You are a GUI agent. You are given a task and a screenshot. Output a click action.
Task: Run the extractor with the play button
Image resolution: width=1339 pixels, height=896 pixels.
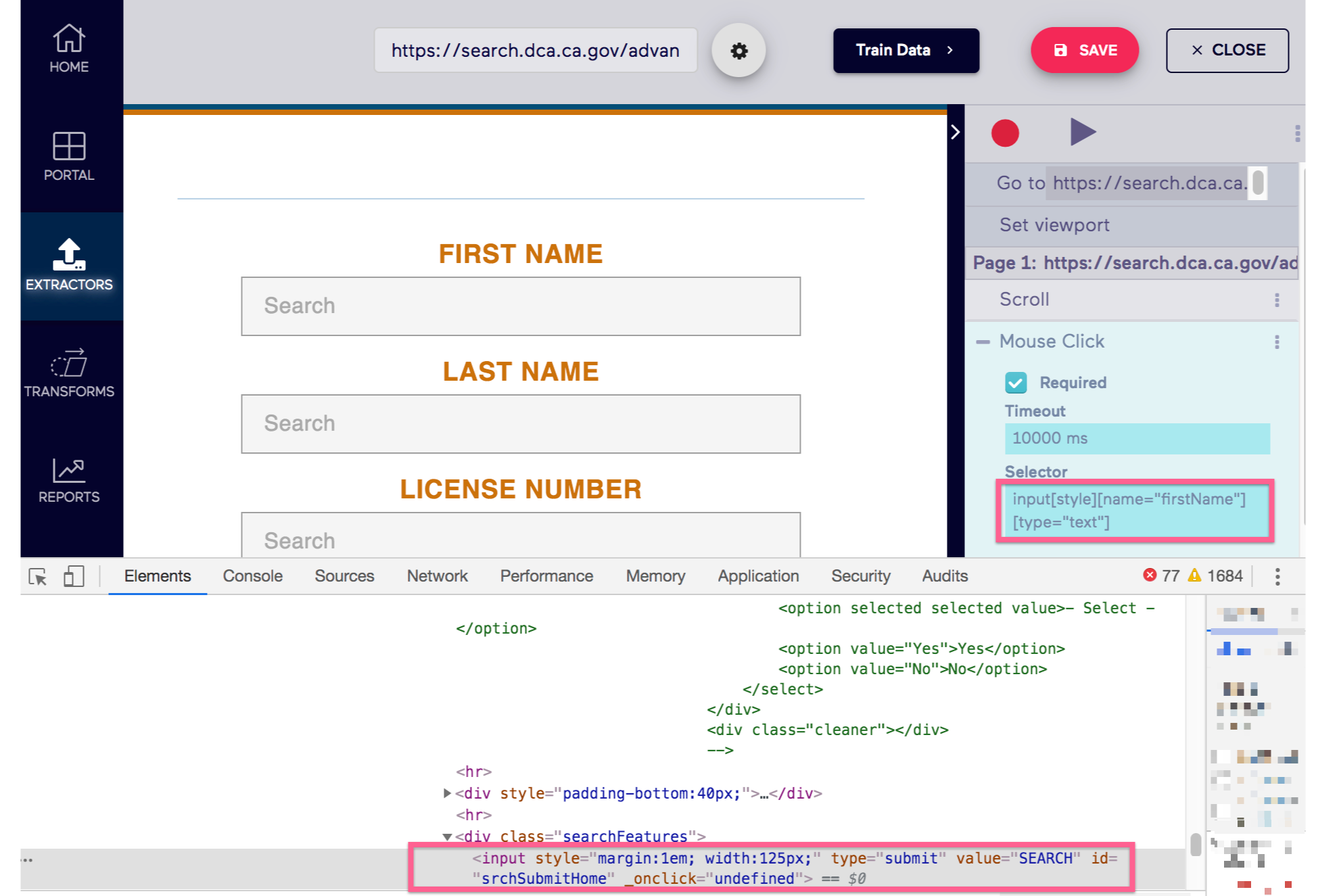coord(1082,133)
